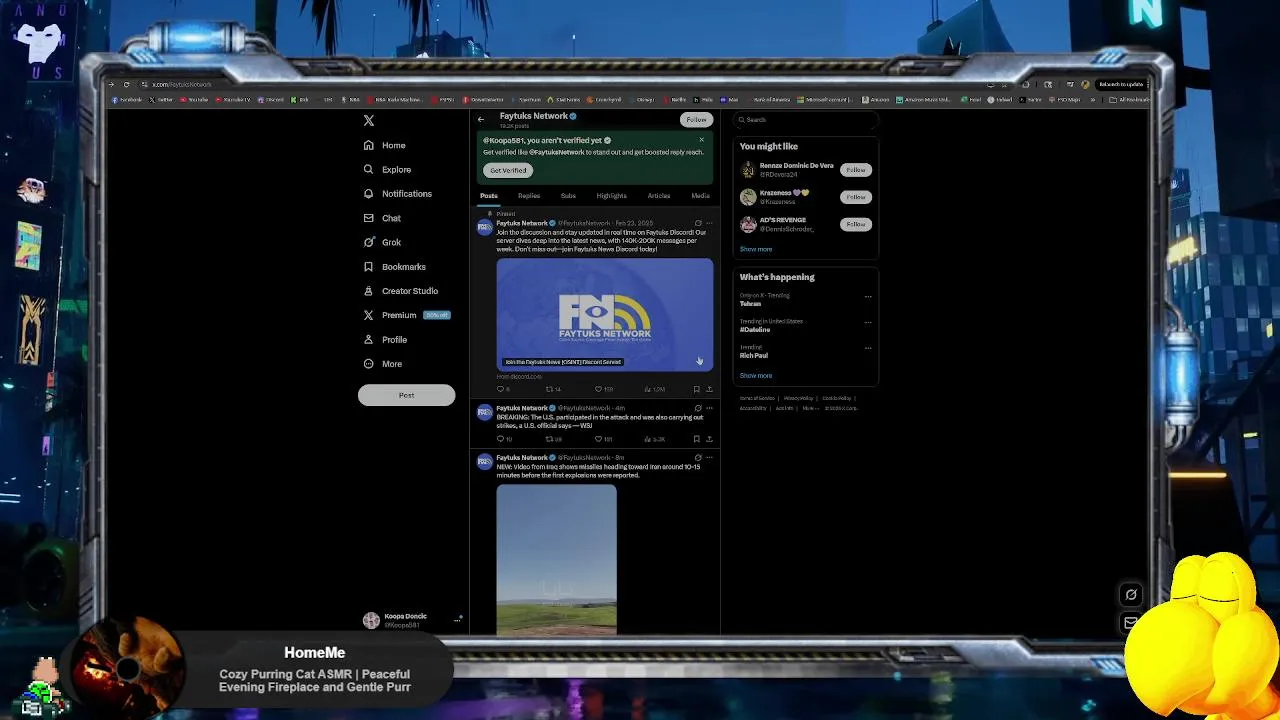Screen dimensions: 1280x720
Task: Open Bookmarks in the sidebar
Action: tap(395, 266)
